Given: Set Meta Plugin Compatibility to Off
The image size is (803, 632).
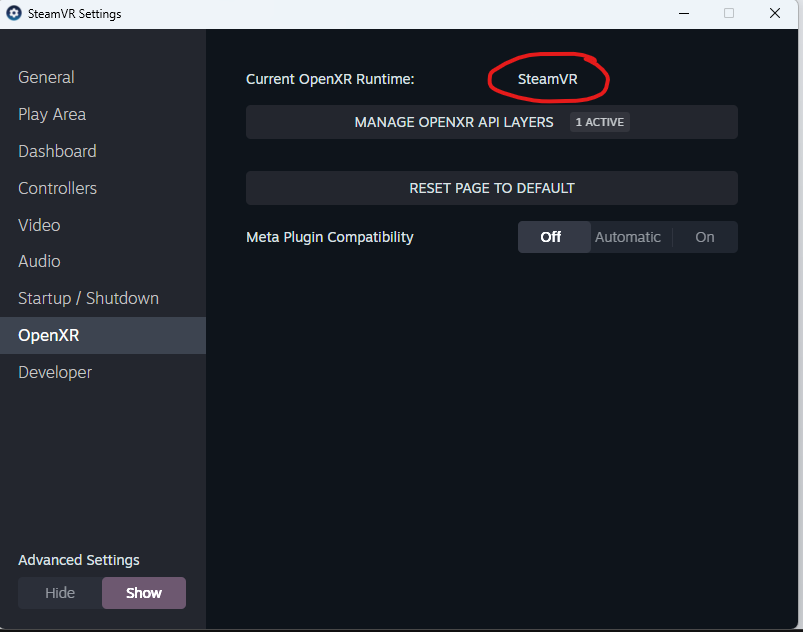Looking at the screenshot, I should 554,237.
